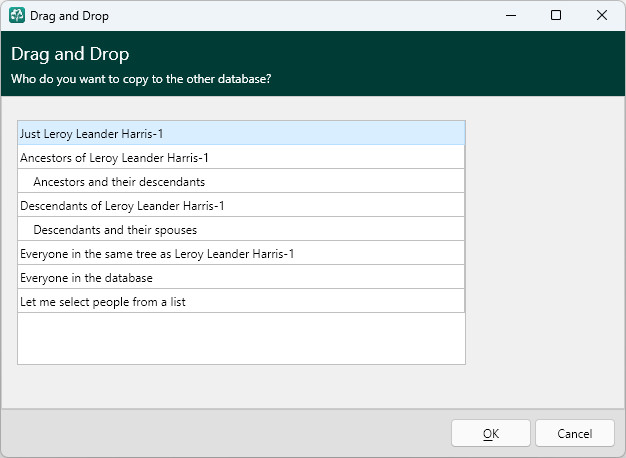Minimize the Drag and Drop window
Screen dimensions: 626x458
[x=511, y=16]
